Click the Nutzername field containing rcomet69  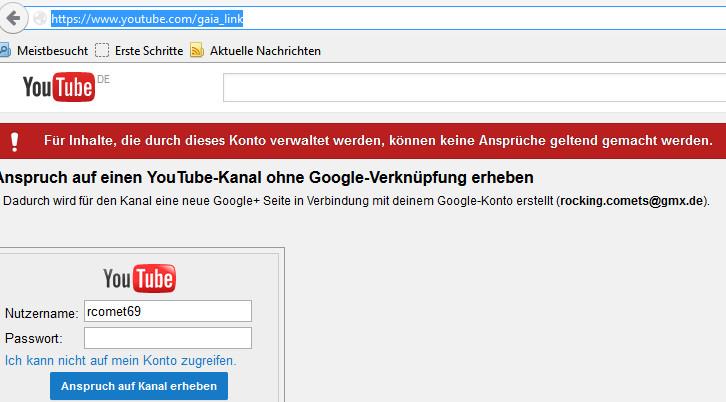[x=168, y=311]
